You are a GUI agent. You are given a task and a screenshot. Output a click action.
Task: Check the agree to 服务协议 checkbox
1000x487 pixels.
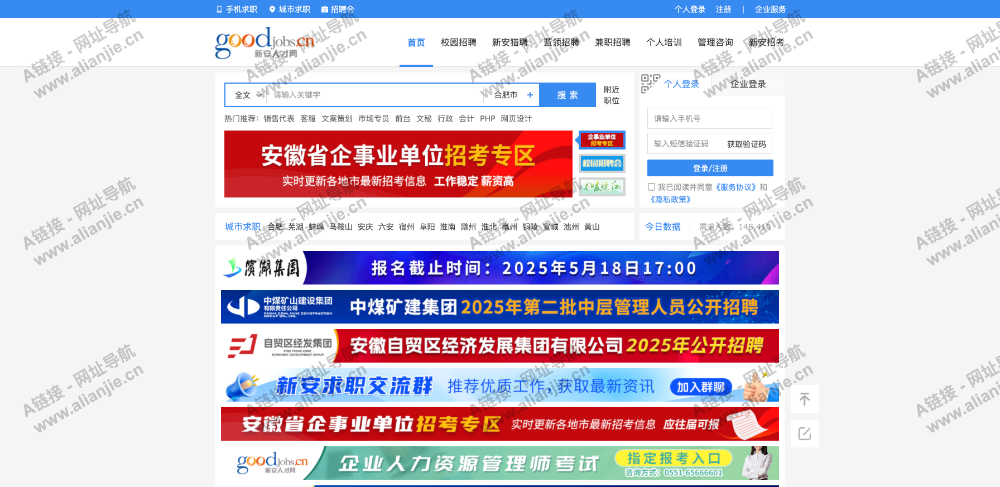coord(651,187)
